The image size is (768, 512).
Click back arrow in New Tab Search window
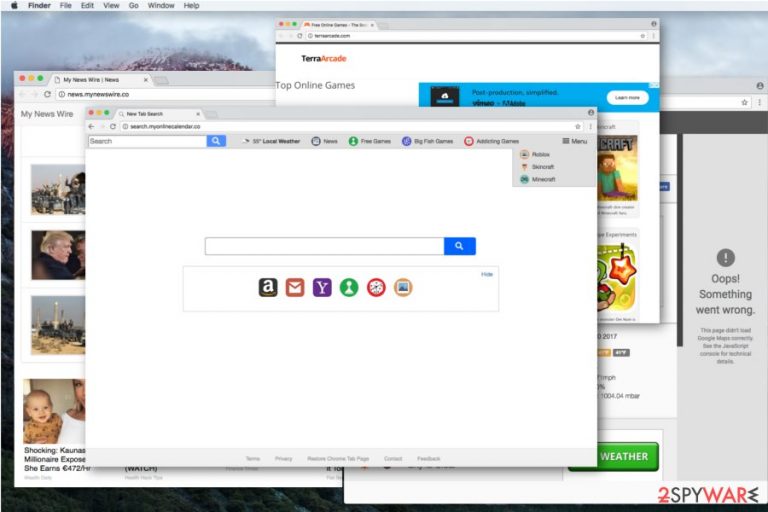point(92,126)
